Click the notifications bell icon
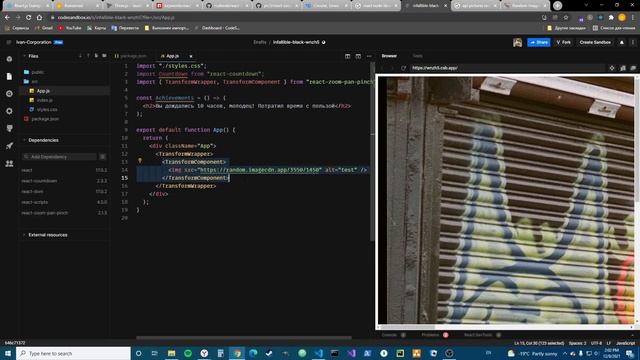 (x=622, y=42)
